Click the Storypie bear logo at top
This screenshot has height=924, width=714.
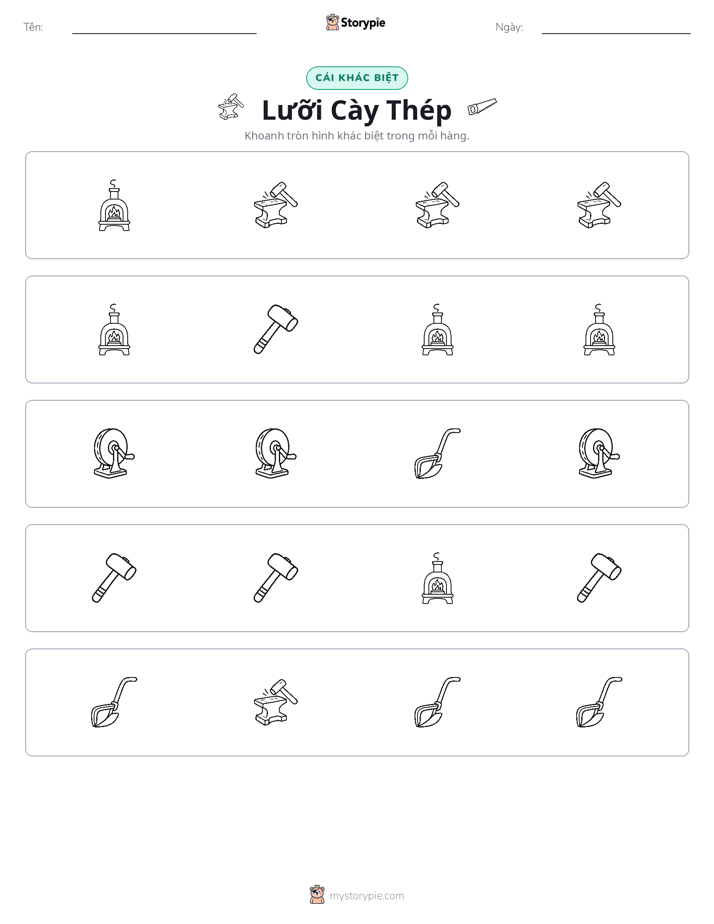332,22
